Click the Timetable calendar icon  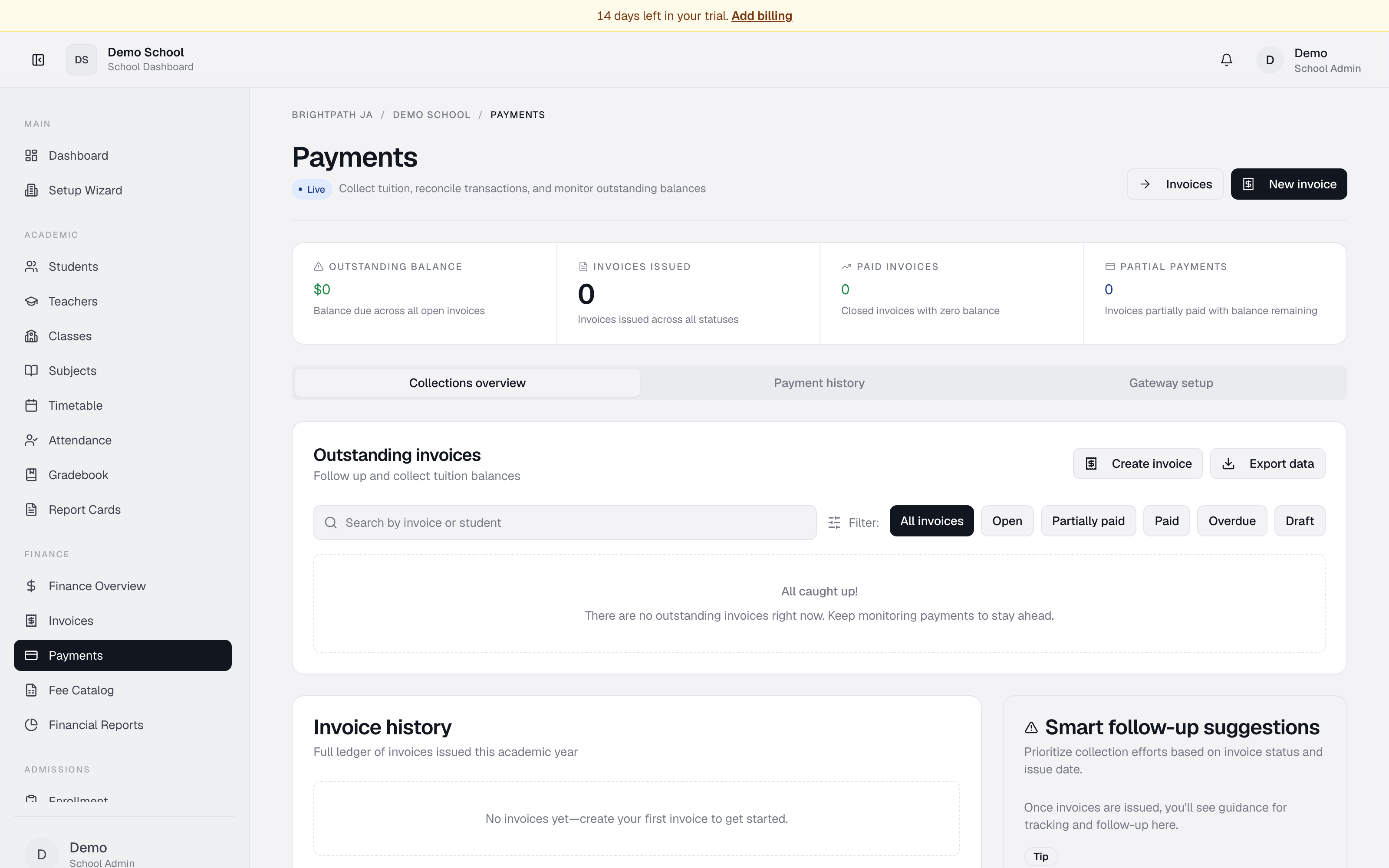(x=32, y=405)
